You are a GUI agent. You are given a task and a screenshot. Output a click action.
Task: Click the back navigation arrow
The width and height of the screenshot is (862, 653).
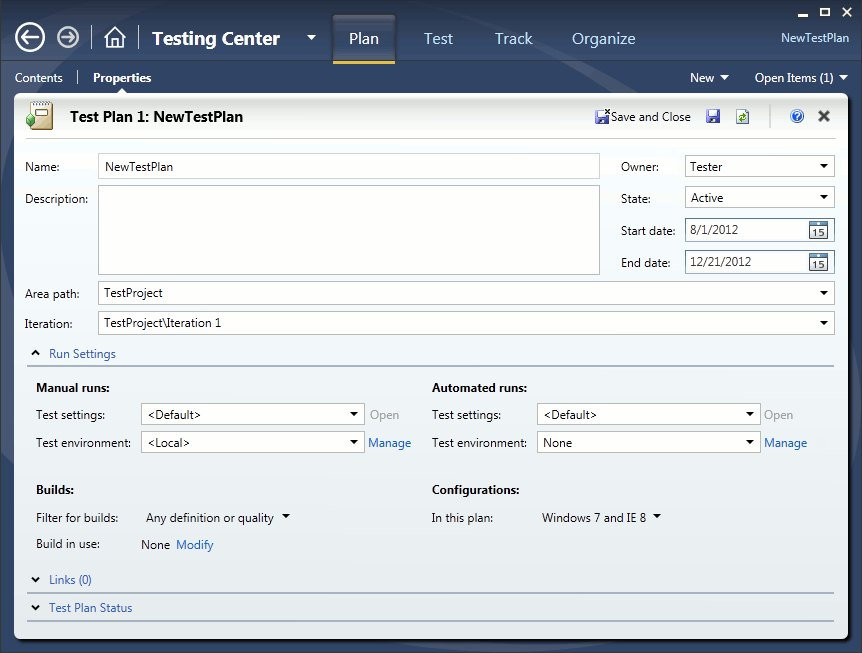pyautogui.click(x=30, y=38)
